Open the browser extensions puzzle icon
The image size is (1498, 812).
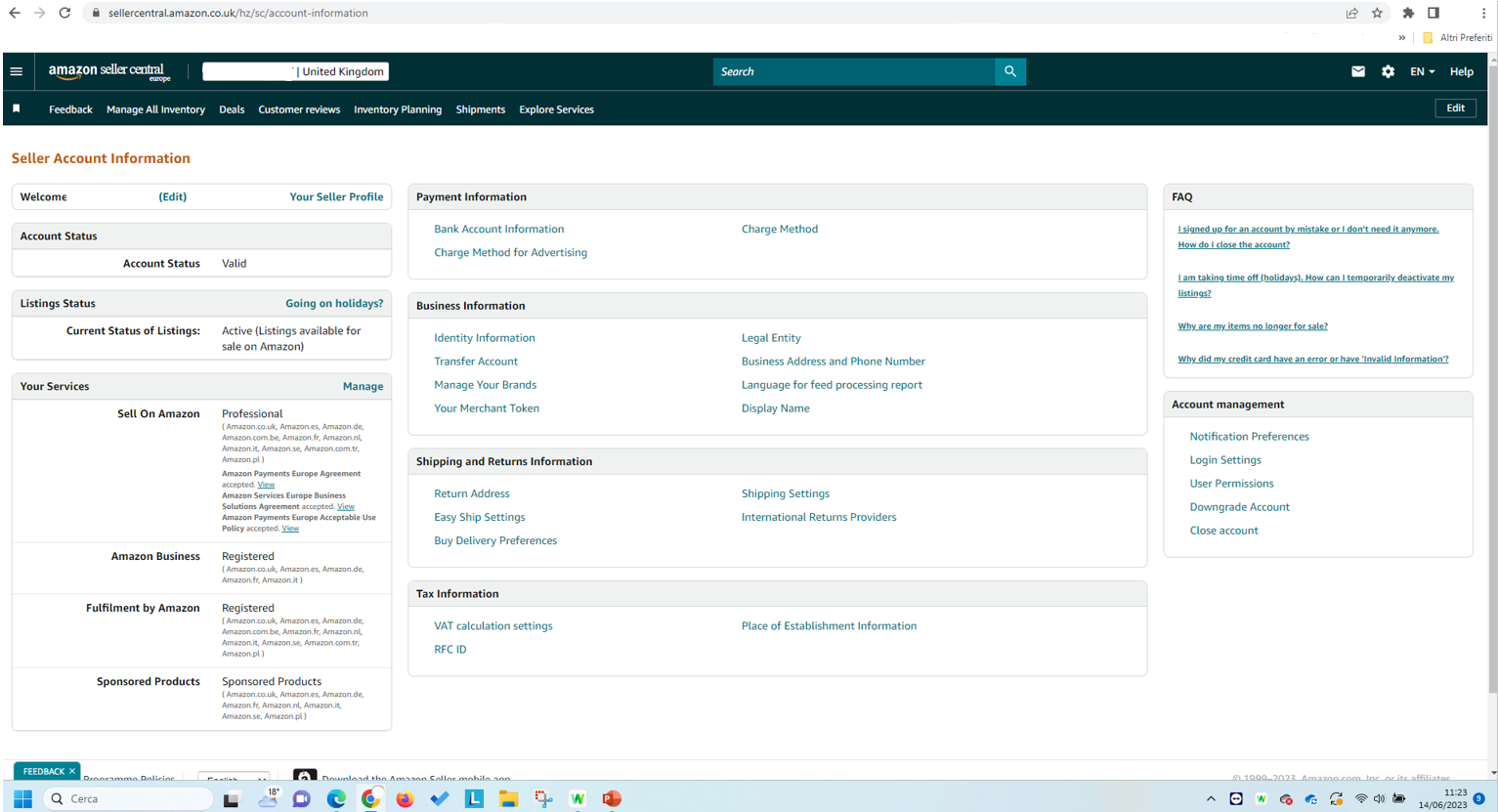pyautogui.click(x=1408, y=13)
